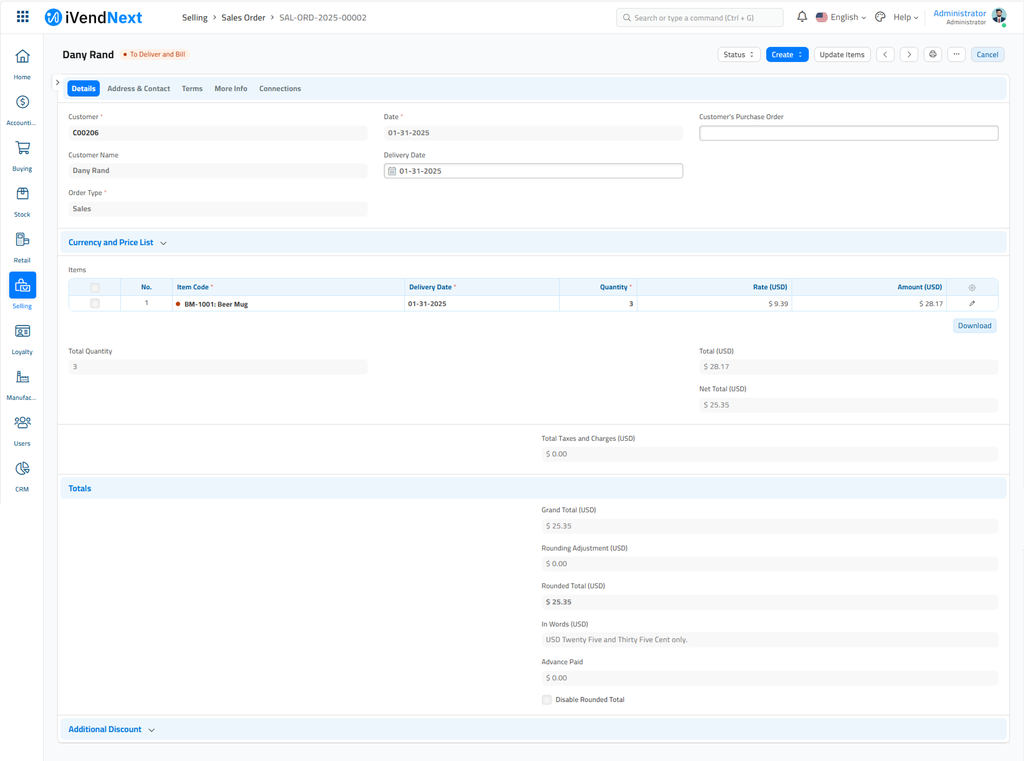The height and width of the screenshot is (761, 1024).
Task: Print this sales order
Action: click(x=932, y=55)
